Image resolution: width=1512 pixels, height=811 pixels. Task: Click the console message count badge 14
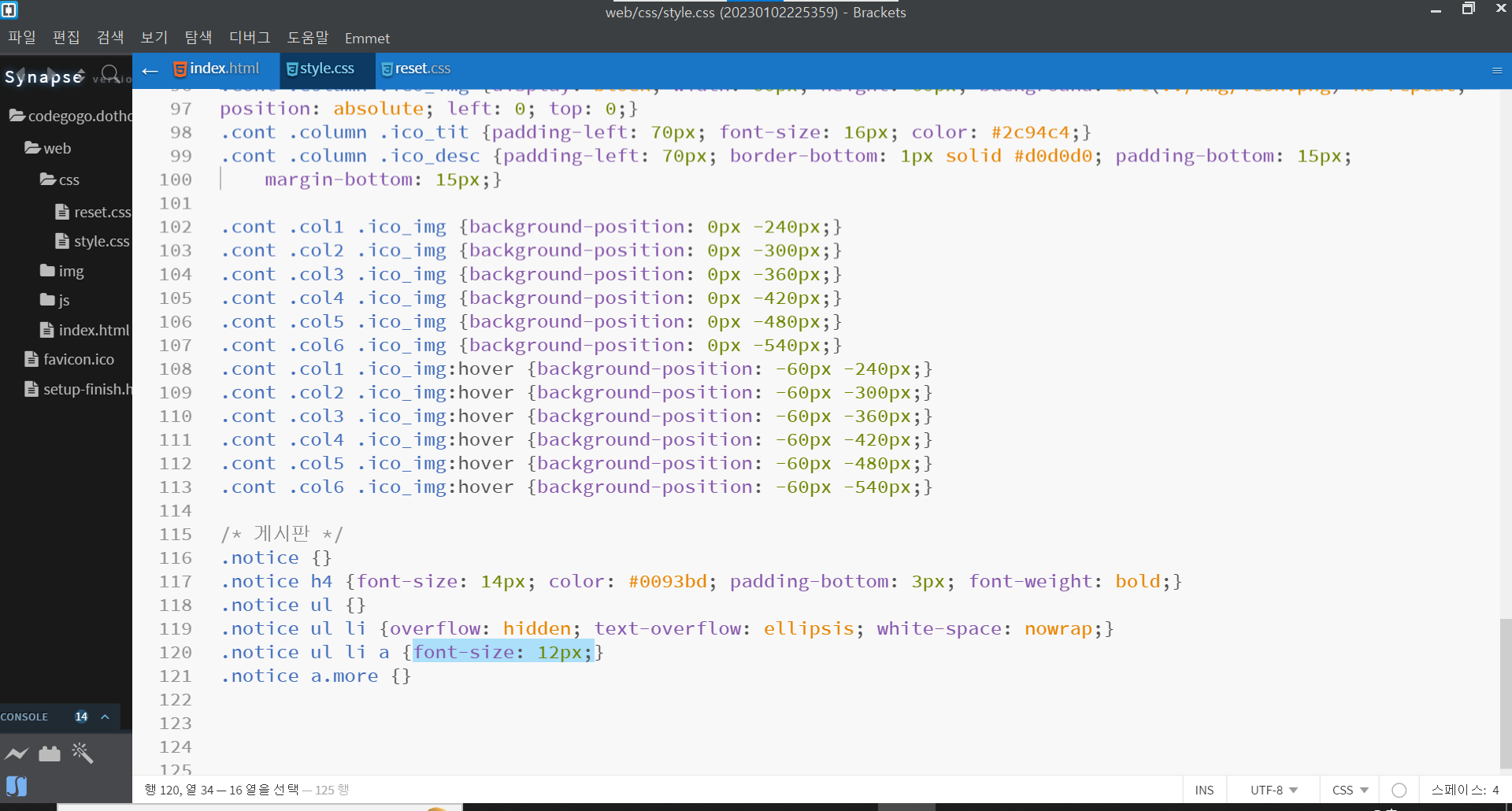coord(81,717)
